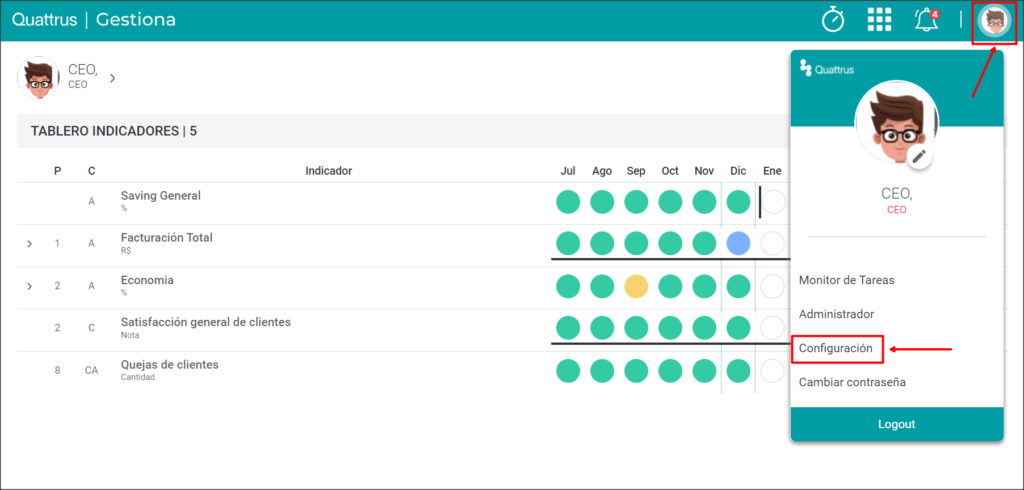Click the red CEO role in profile panel
Image resolution: width=1024 pixels, height=490 pixels.
click(x=897, y=210)
